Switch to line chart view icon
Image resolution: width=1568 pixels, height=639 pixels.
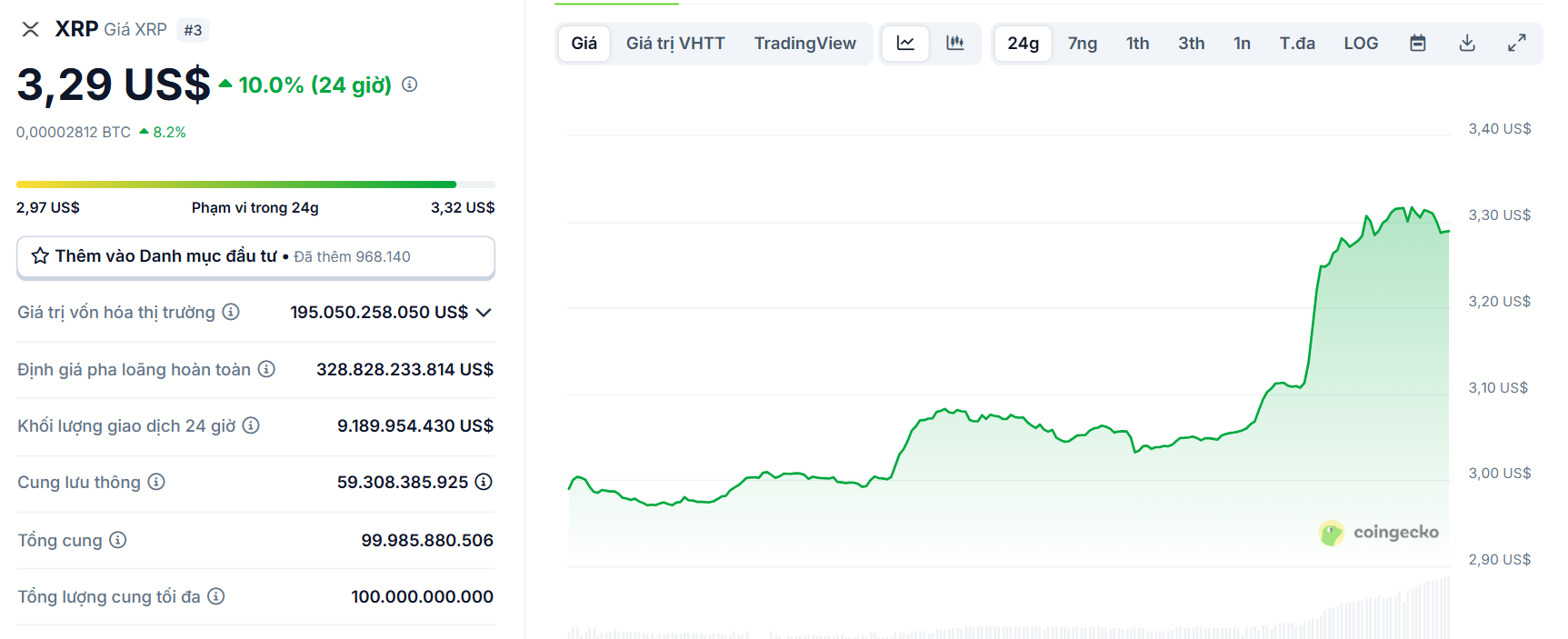(x=906, y=43)
